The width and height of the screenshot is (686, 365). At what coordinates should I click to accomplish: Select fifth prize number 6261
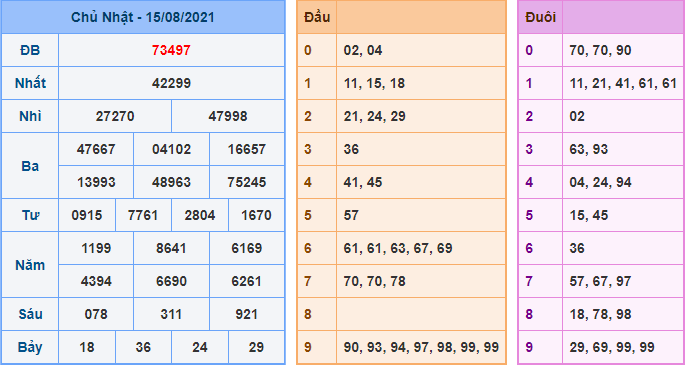[247, 281]
